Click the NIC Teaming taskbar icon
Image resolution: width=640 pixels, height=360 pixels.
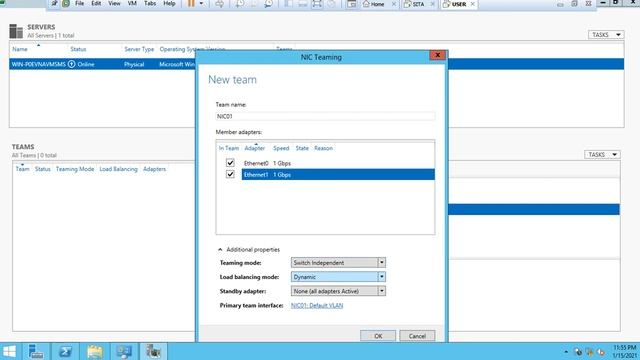[153, 351]
